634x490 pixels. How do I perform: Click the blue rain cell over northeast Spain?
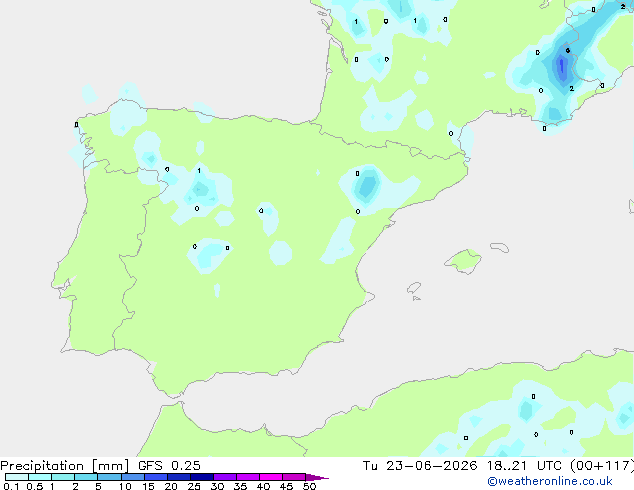click(x=367, y=186)
